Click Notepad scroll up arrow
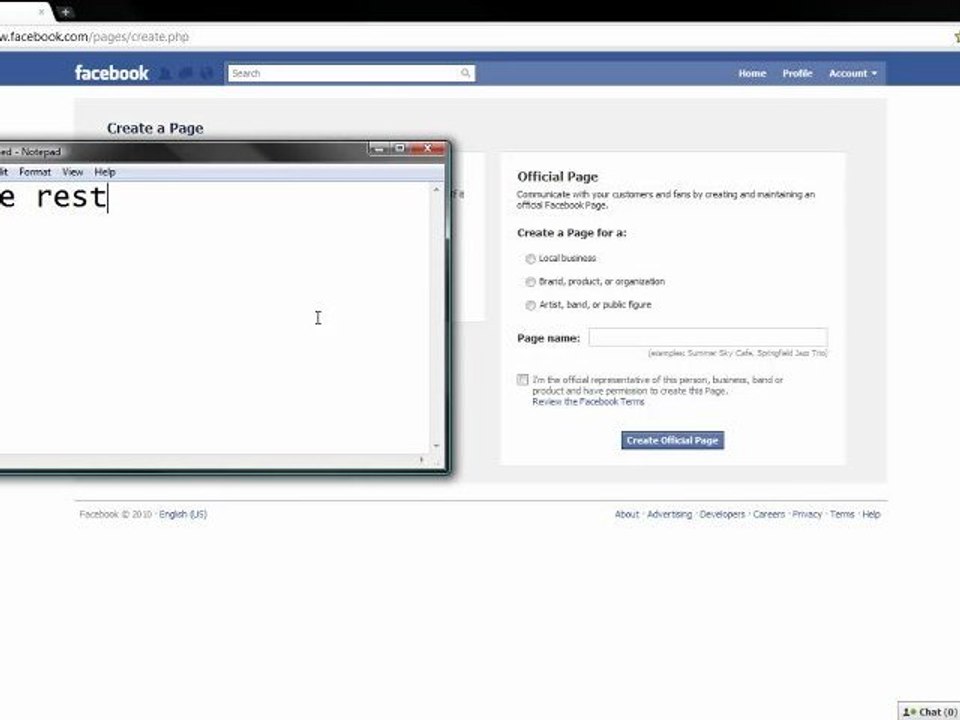Image resolution: width=960 pixels, height=720 pixels. tap(436, 190)
